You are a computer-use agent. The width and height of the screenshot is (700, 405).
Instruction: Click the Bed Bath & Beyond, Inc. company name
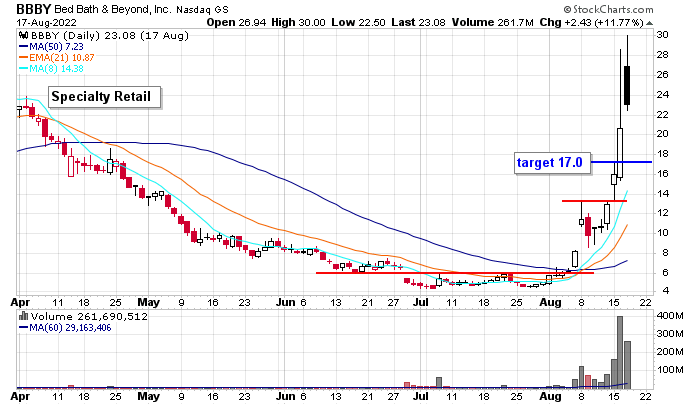pos(113,9)
